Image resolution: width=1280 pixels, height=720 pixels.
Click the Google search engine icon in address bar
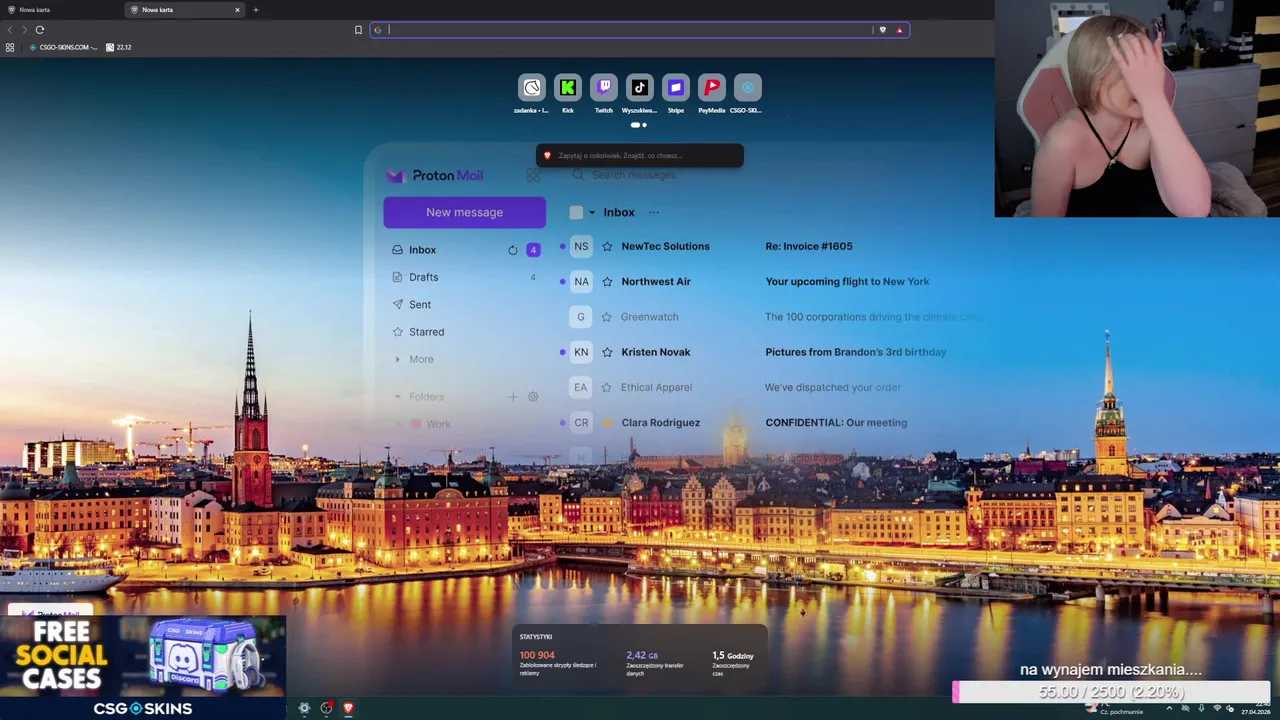tap(378, 30)
